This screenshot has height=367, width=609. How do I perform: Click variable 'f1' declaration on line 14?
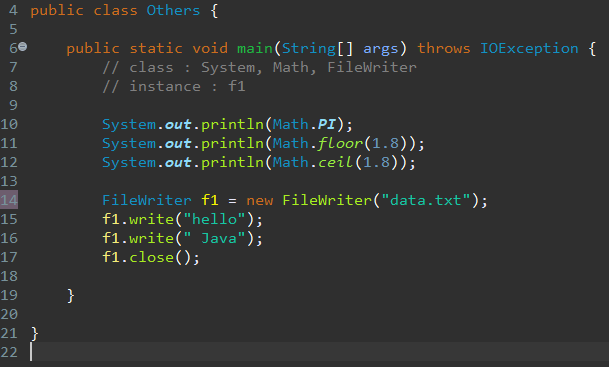(x=210, y=200)
